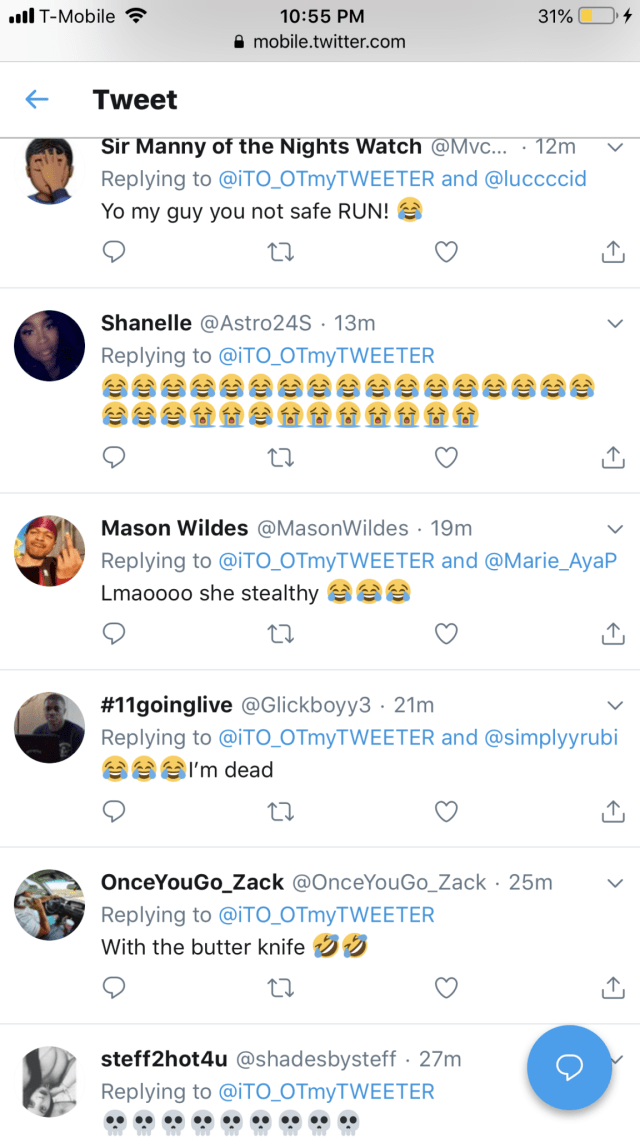Reply to OnceYouGo_Zack's tweet
The image size is (640, 1138).
point(115,987)
